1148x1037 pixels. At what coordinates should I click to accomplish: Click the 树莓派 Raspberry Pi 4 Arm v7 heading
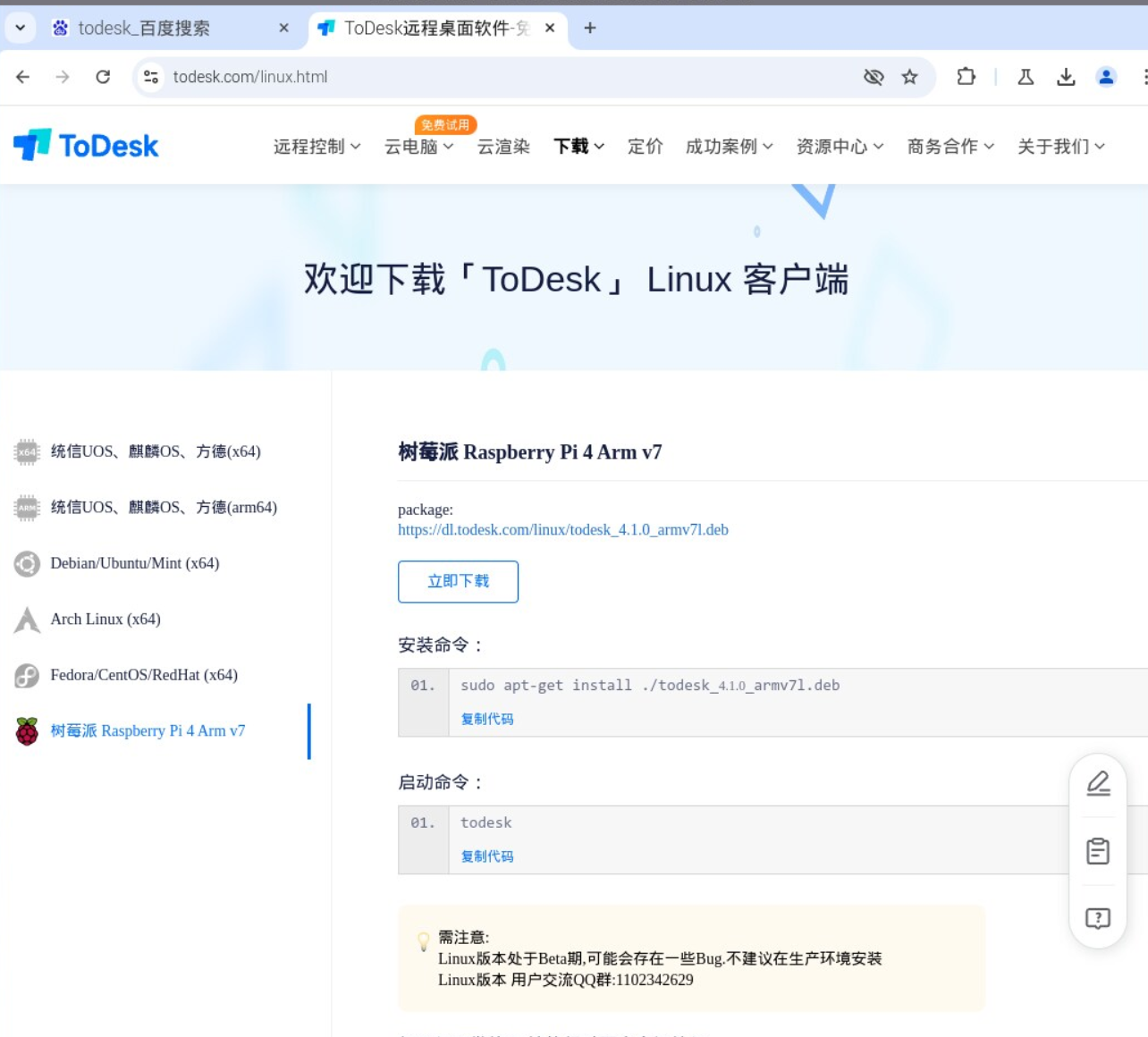coord(530,451)
